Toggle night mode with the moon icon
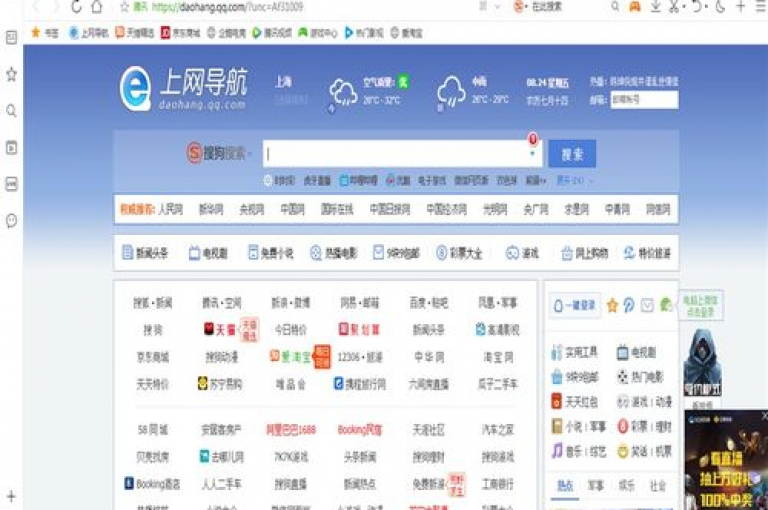 point(720,7)
